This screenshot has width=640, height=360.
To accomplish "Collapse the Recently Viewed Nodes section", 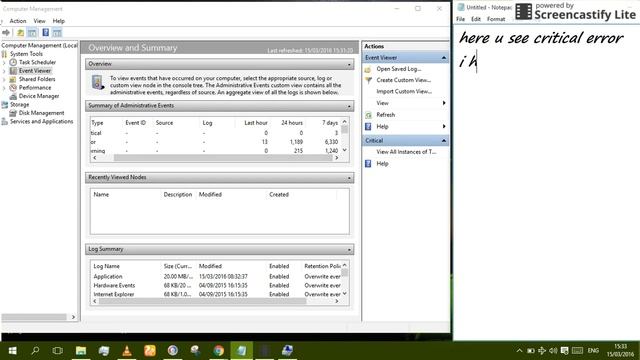I will [x=349, y=178].
